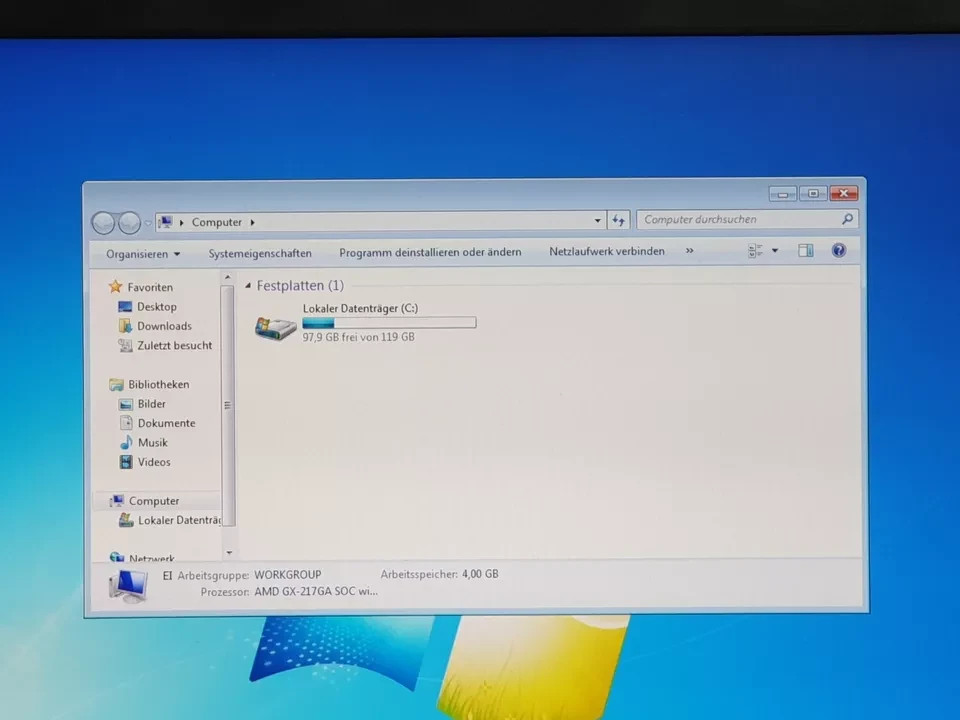Click Netzlaufwerk verbinden

606,251
